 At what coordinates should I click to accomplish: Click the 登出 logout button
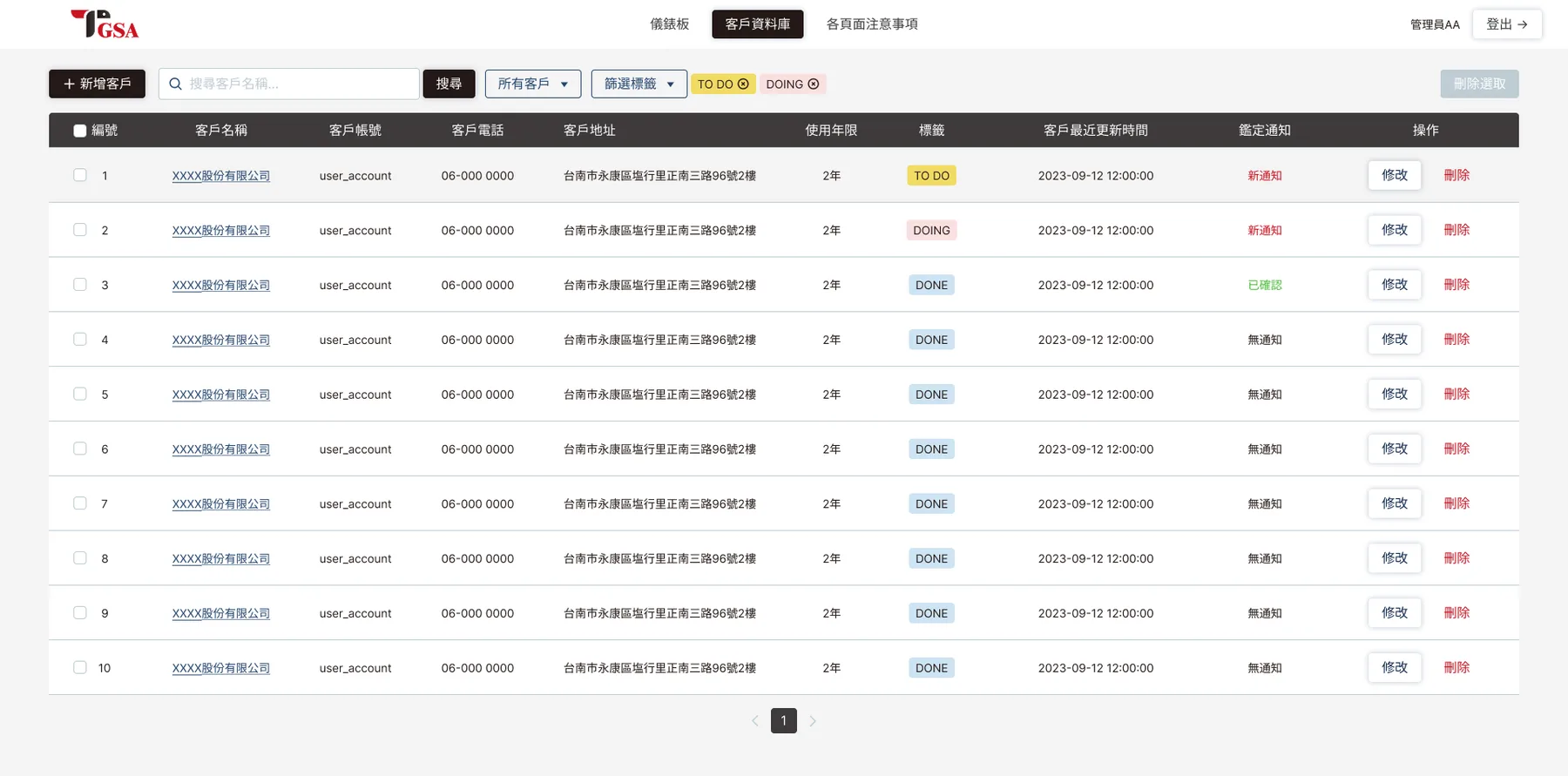pos(1507,24)
